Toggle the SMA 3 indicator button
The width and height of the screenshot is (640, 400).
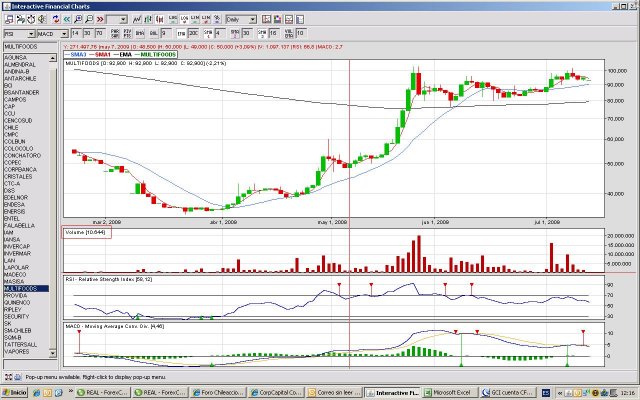click(262, 33)
